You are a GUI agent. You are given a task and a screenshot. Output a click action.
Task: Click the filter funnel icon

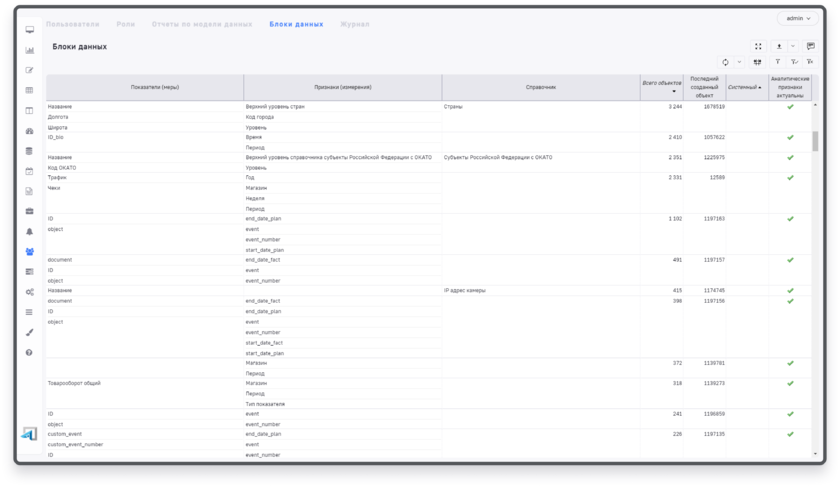click(778, 62)
